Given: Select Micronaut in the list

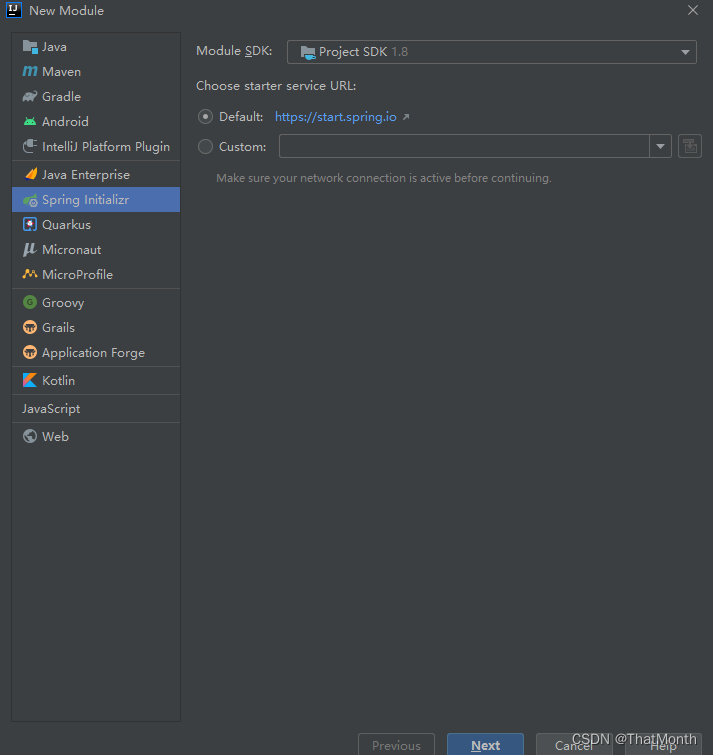Looking at the screenshot, I should click(96, 249).
